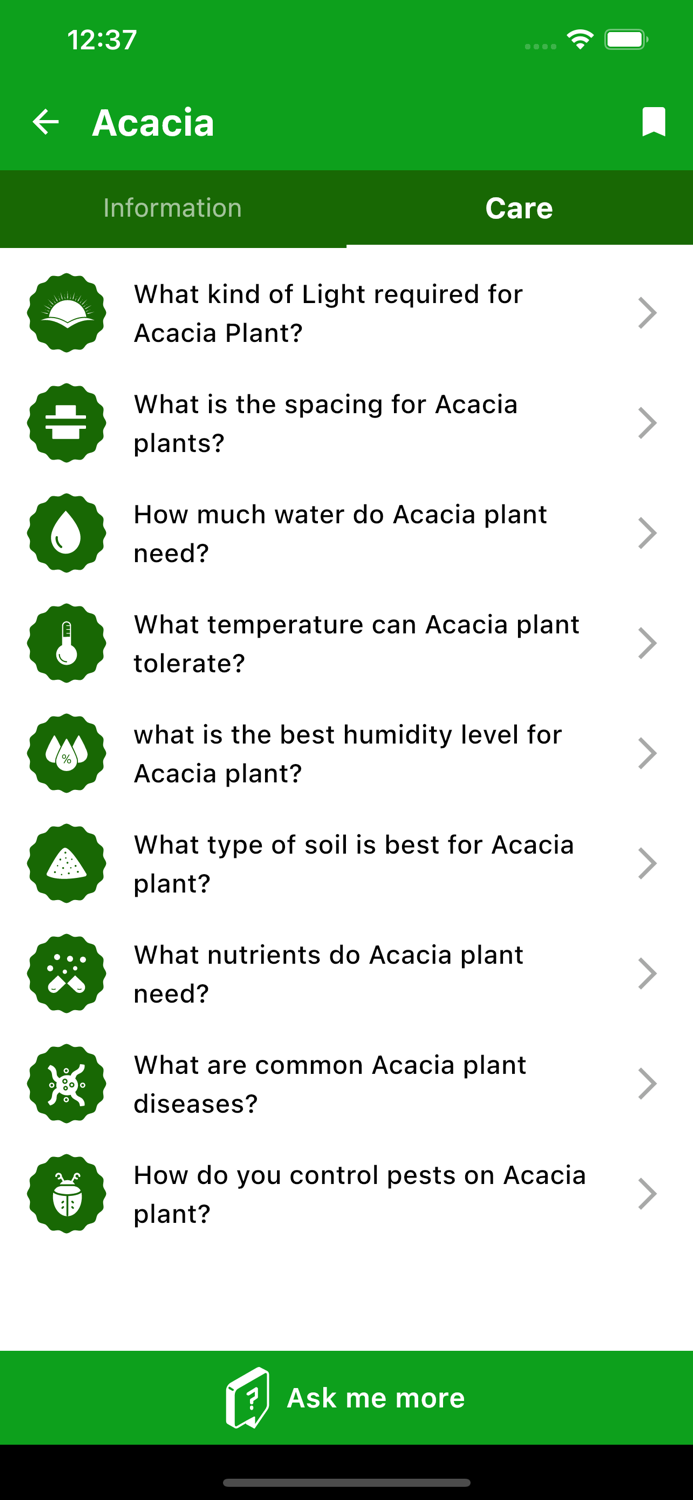Open the pest control question details
The width and height of the screenshot is (693, 1500).
pyautogui.click(x=647, y=1193)
